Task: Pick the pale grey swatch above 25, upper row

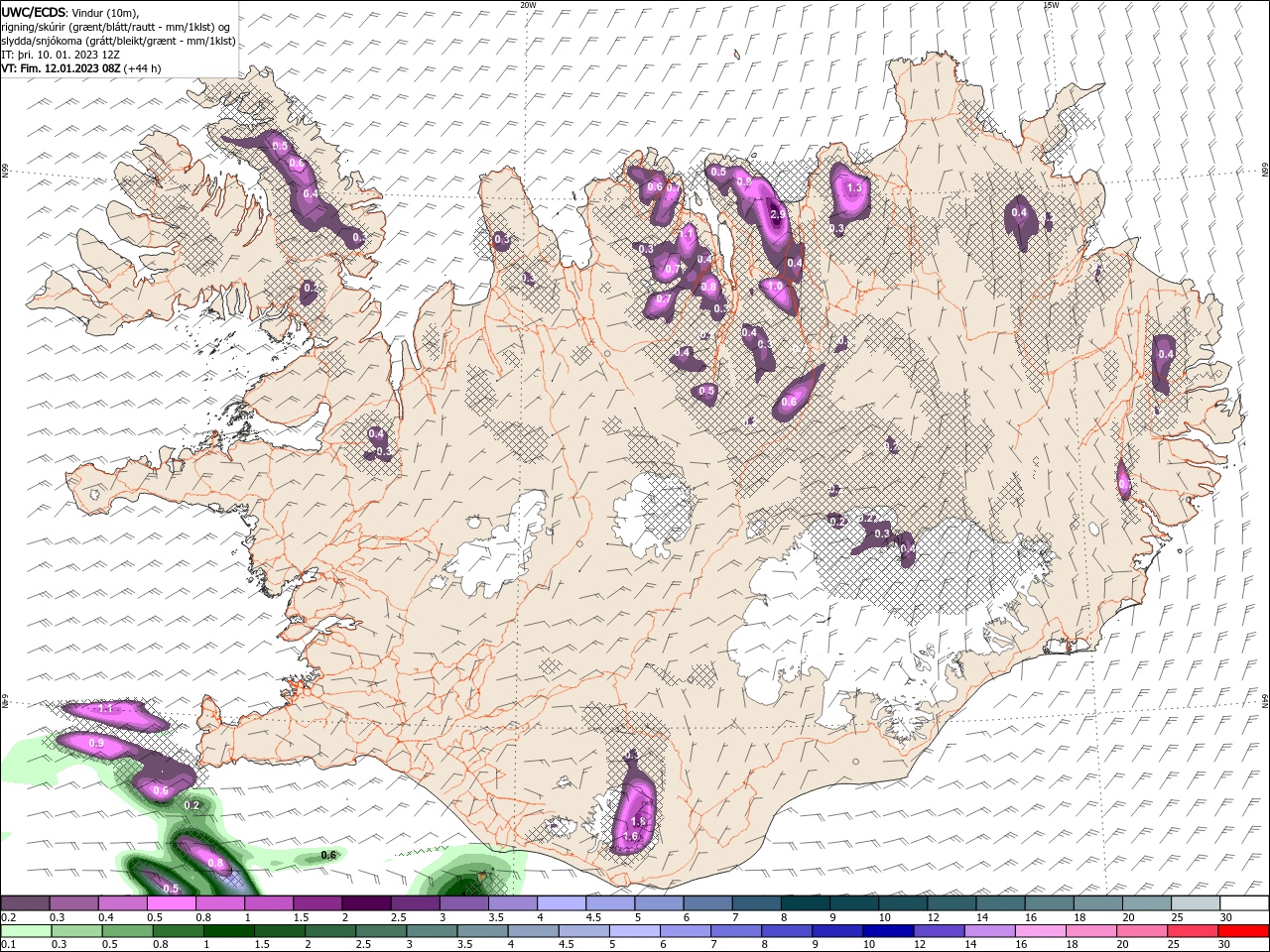Action: (1196, 903)
